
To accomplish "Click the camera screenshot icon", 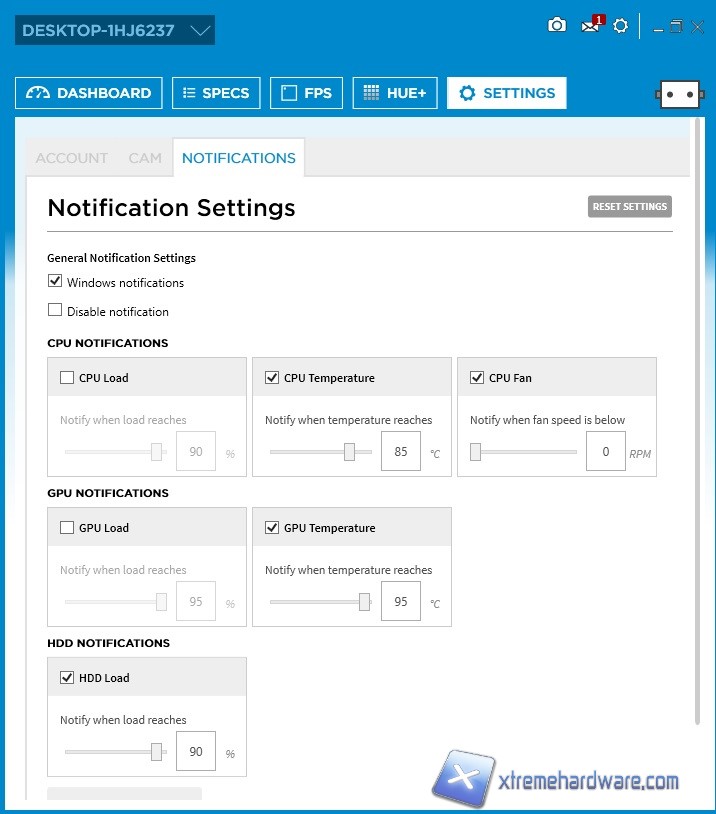I will (x=557, y=25).
